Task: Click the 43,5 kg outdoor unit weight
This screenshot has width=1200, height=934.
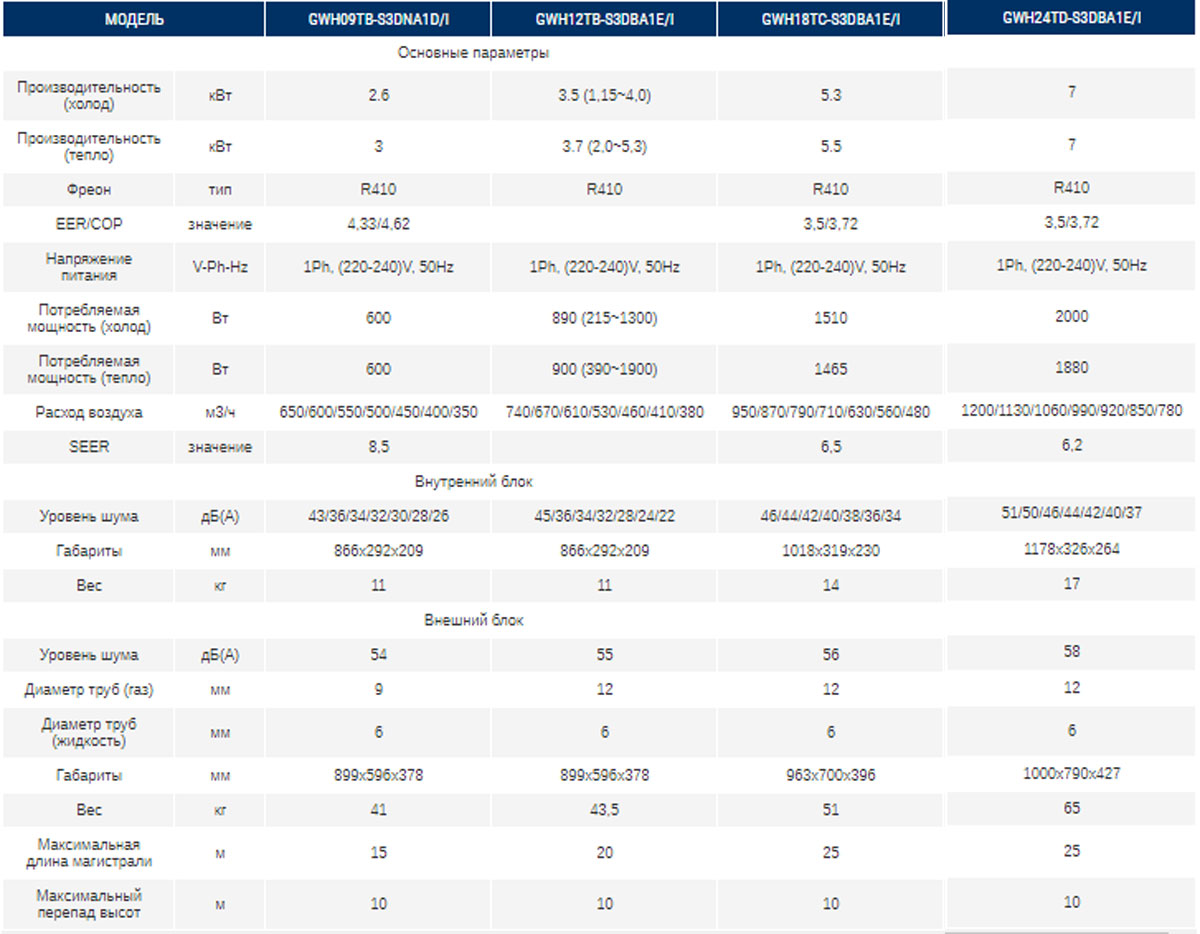Action: click(604, 810)
